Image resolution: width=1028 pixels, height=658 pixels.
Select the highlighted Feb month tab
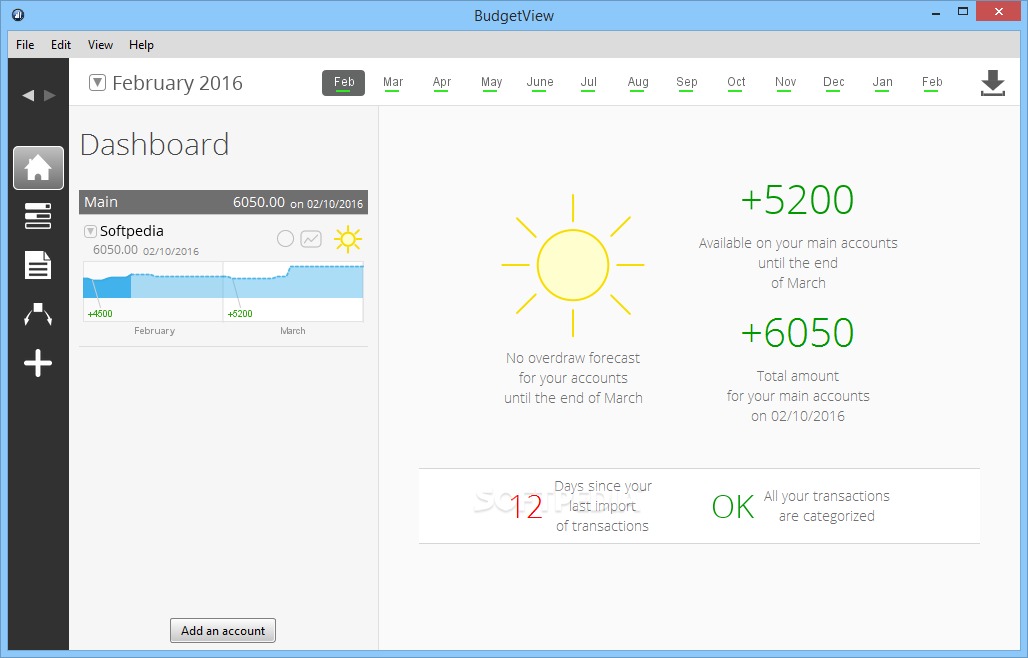(344, 83)
